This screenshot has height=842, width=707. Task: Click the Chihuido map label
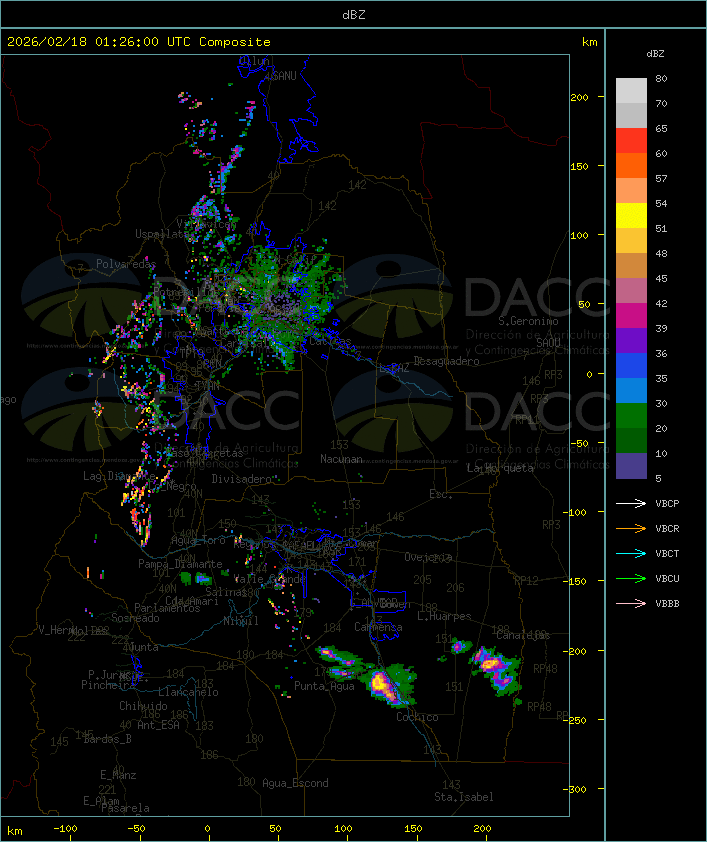[x=143, y=706]
